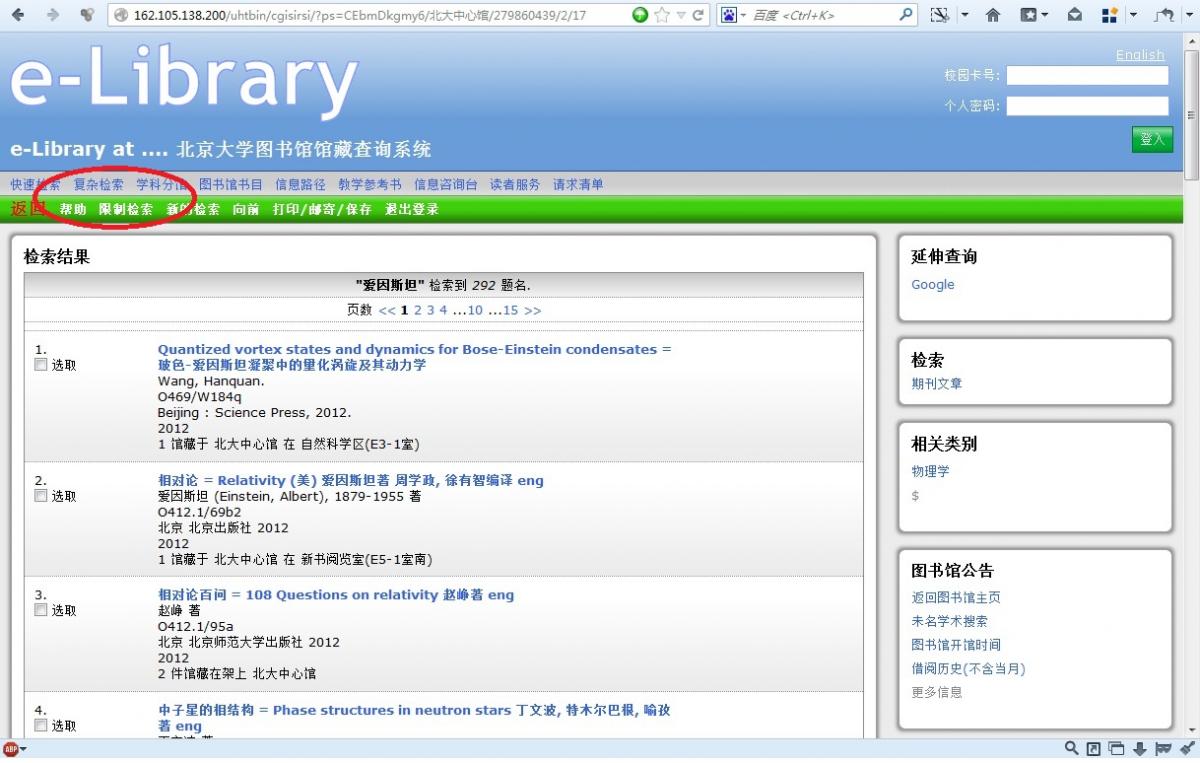Screen dimensions: 1200x763
Task: Open address bar history dropdown arrow
Action: tap(681, 15)
